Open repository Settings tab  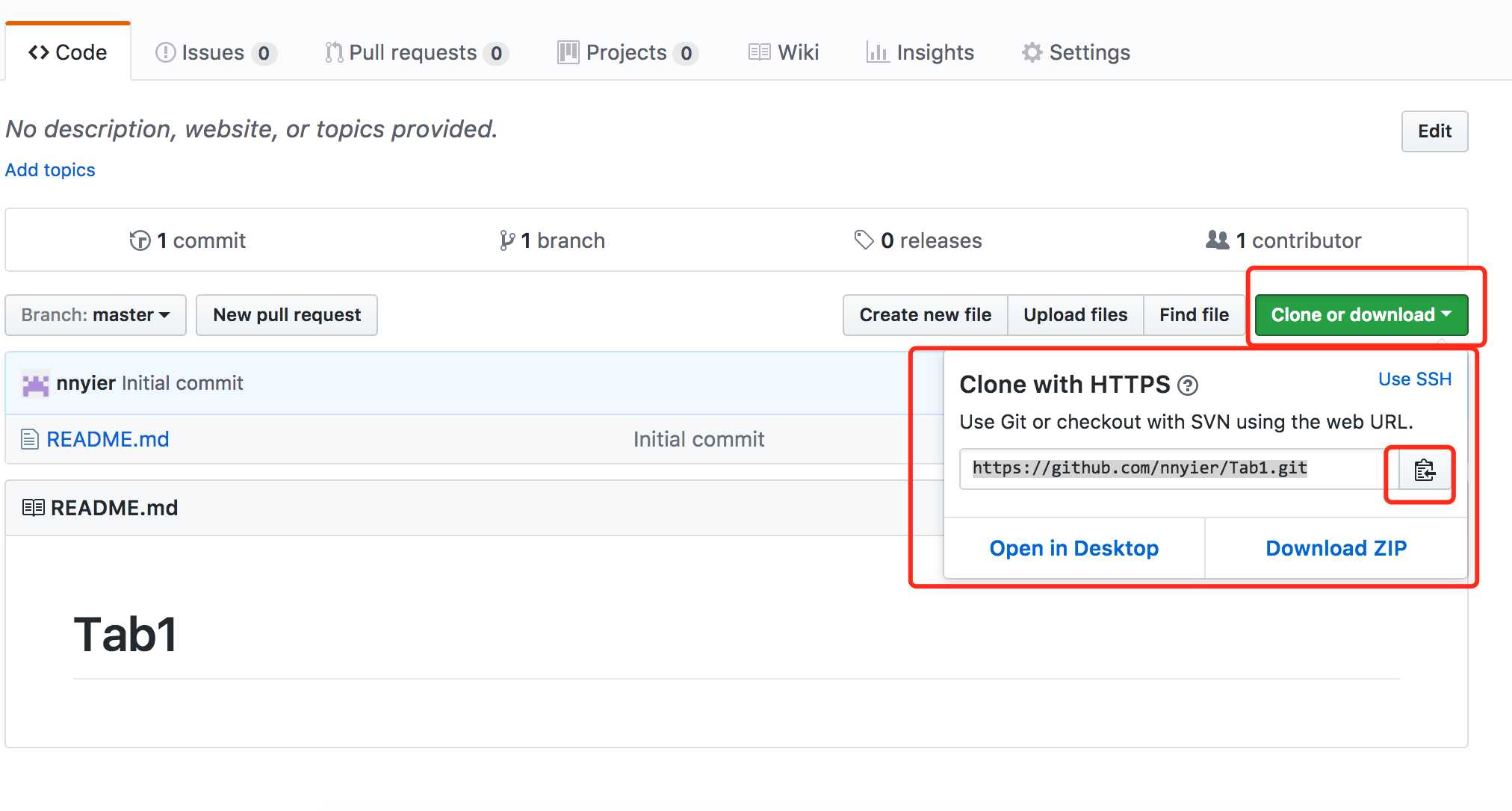[x=1076, y=52]
